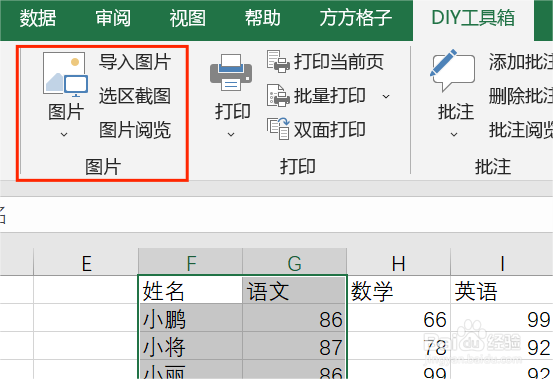Click the 批注 comment bubble icon
This screenshot has height=379, width=553.
click(453, 71)
